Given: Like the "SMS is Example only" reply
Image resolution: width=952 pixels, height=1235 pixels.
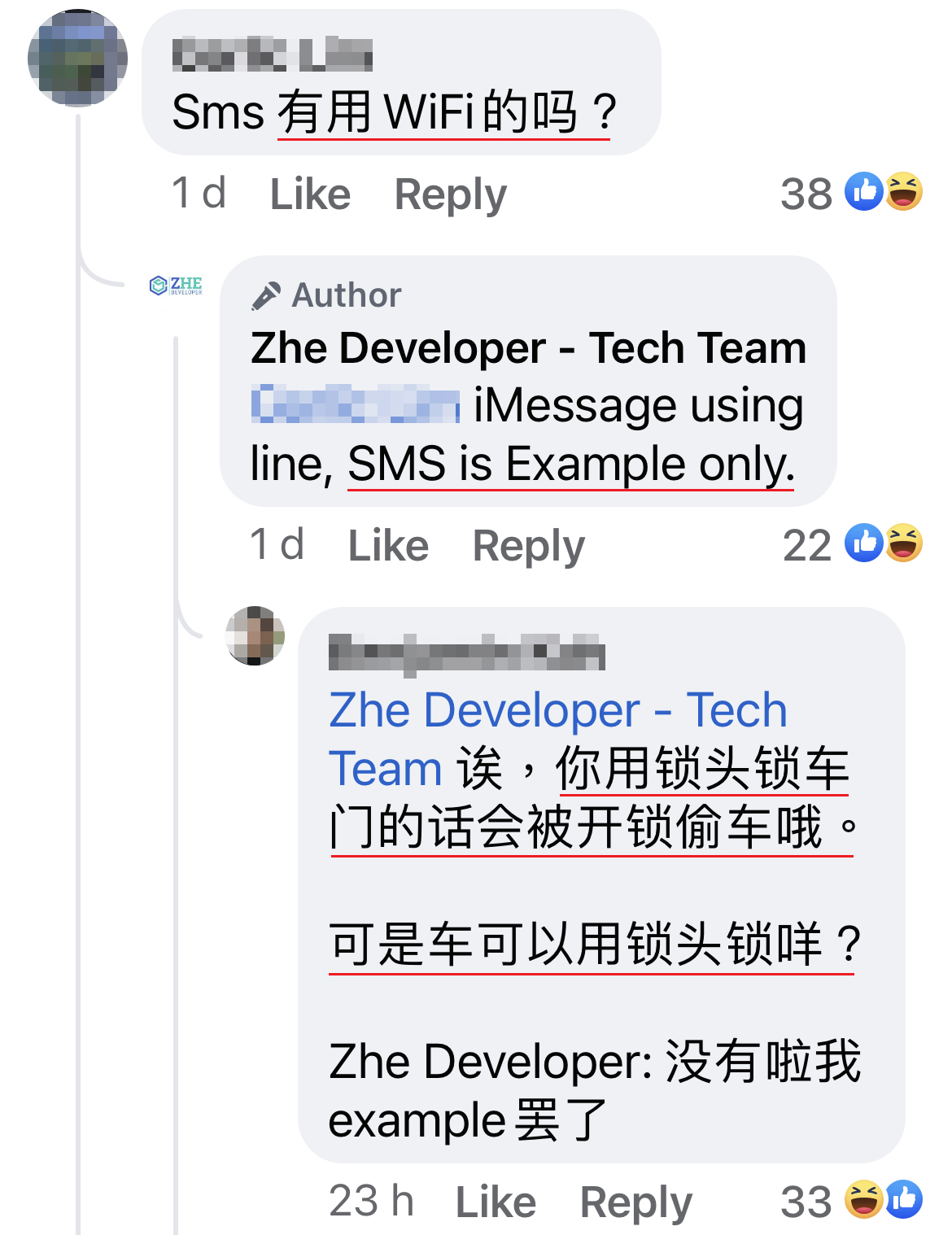Looking at the screenshot, I should click(x=388, y=546).
